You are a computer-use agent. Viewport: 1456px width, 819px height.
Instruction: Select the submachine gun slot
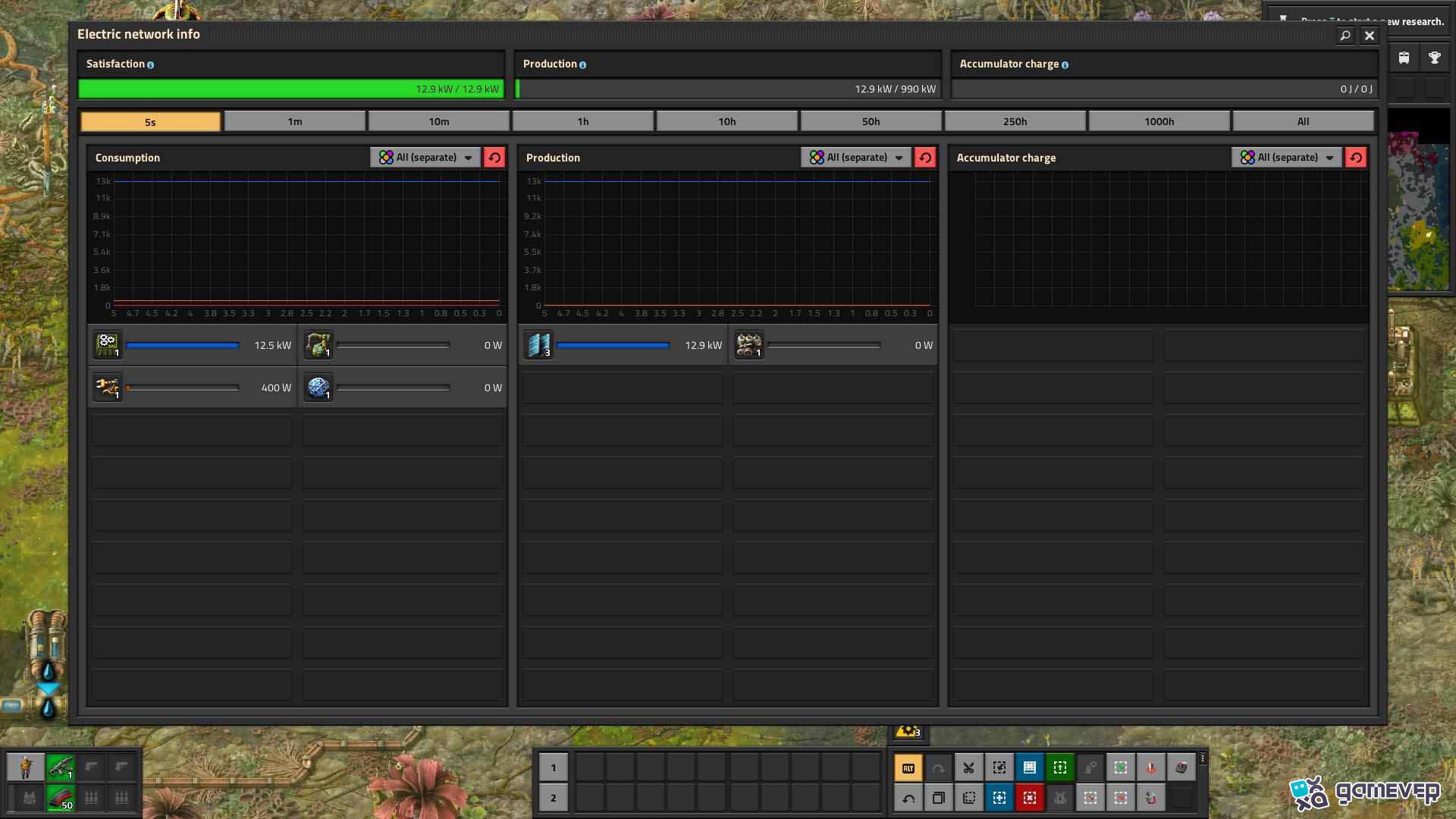60,767
